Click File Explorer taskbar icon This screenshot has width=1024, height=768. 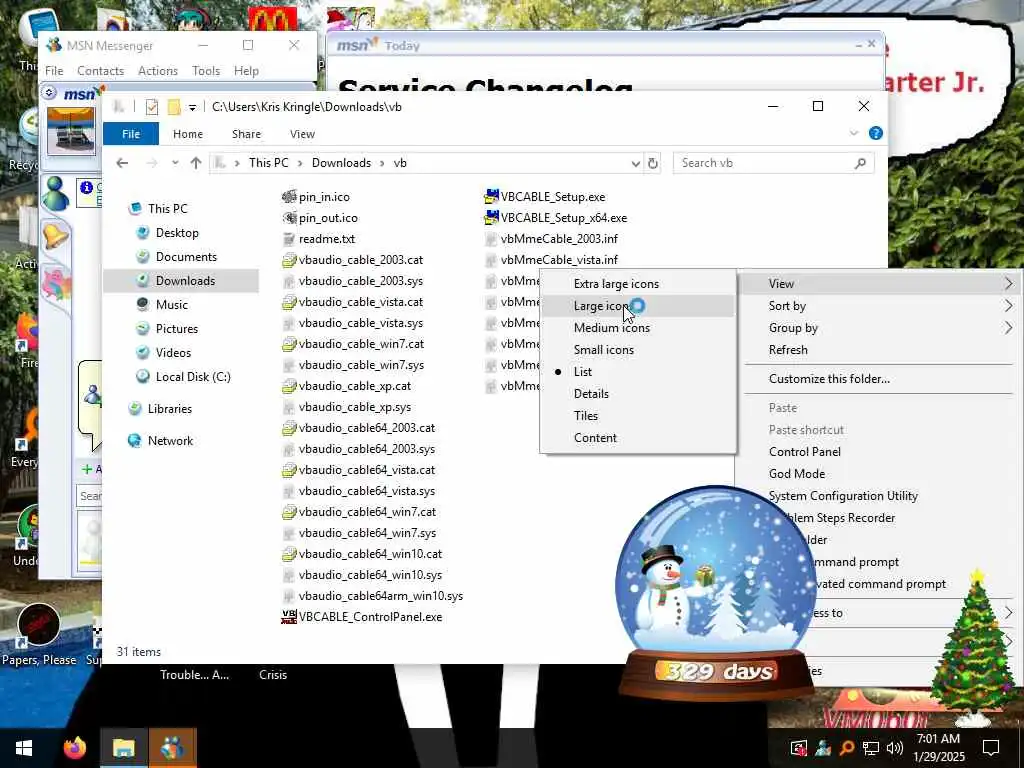pyautogui.click(x=123, y=748)
